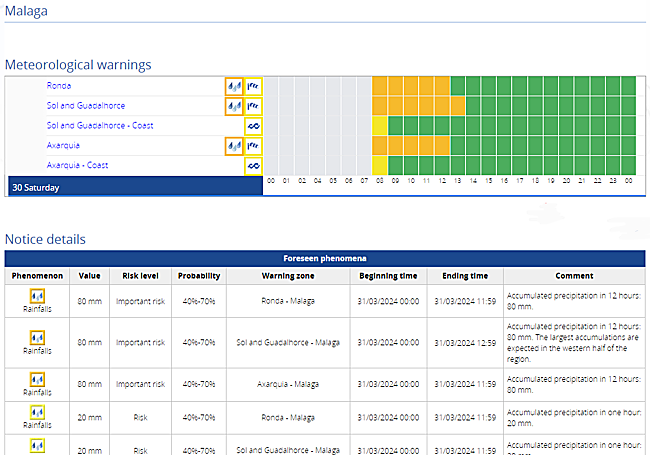Click the Risk level column header
650x455 pixels.
click(137, 276)
